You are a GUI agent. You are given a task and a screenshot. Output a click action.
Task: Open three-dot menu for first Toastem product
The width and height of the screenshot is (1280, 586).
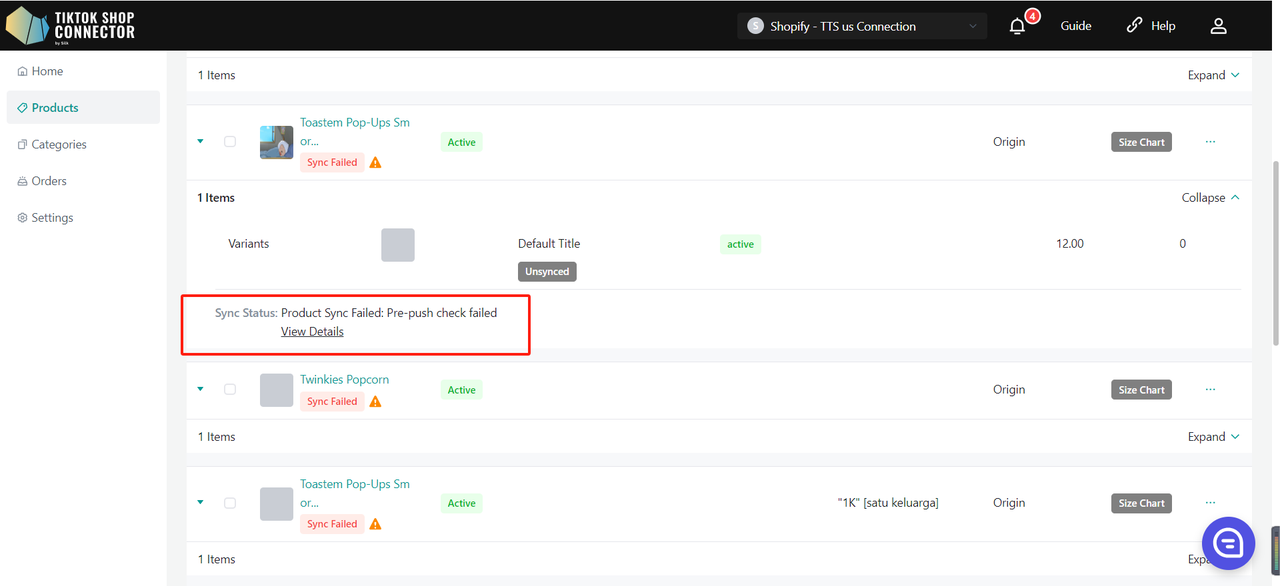click(1210, 142)
